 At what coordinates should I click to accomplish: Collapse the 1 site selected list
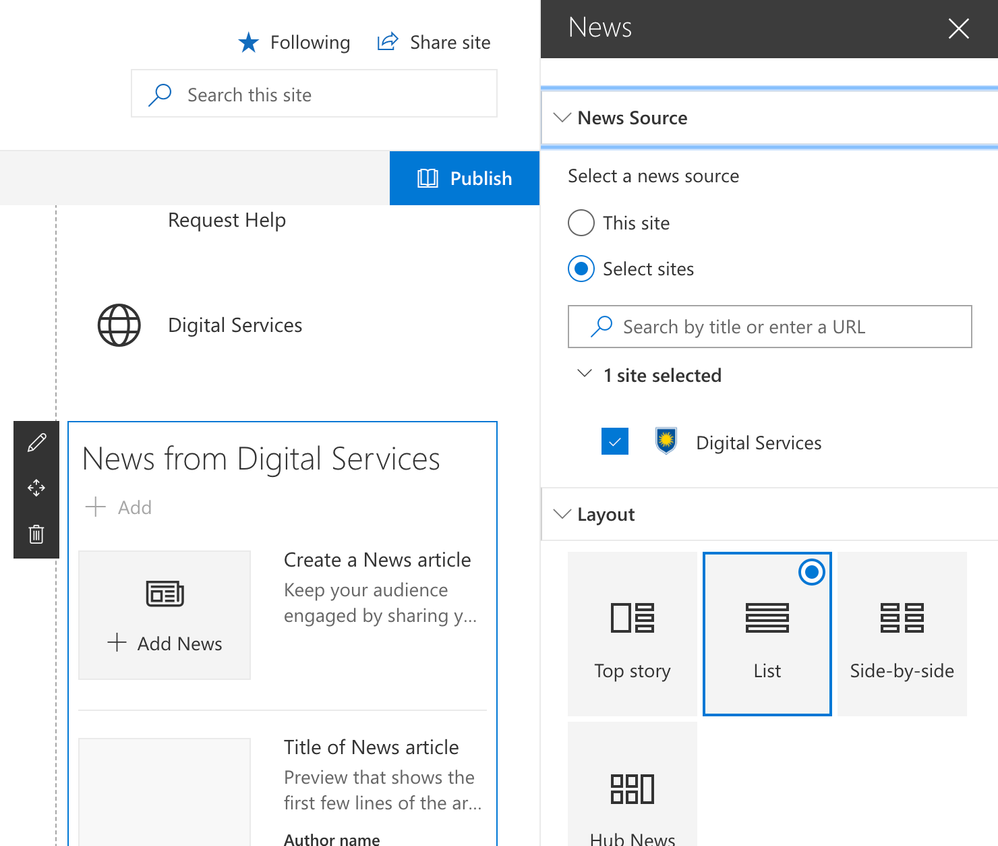click(x=585, y=375)
